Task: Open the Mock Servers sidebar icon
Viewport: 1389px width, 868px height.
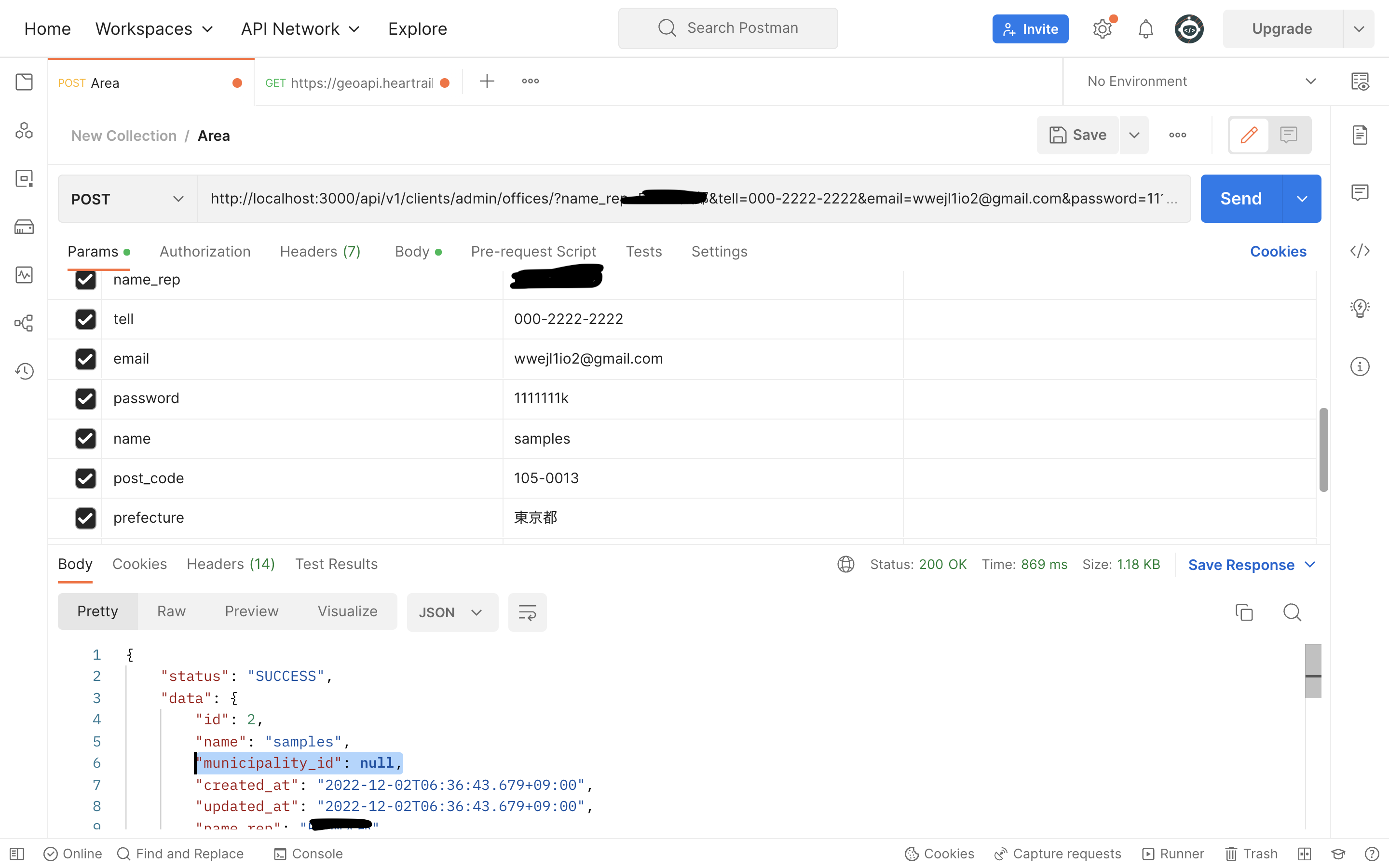Action: [24, 227]
